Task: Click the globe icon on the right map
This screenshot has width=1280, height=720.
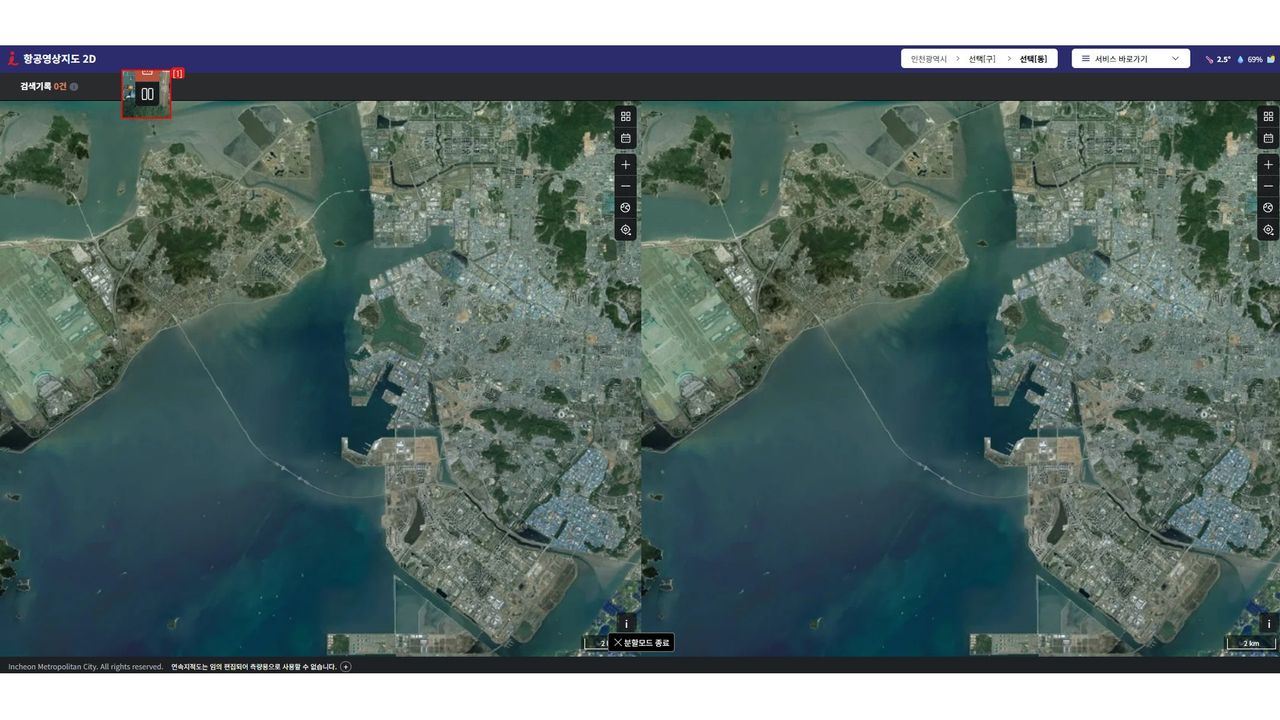Action: click(1268, 208)
